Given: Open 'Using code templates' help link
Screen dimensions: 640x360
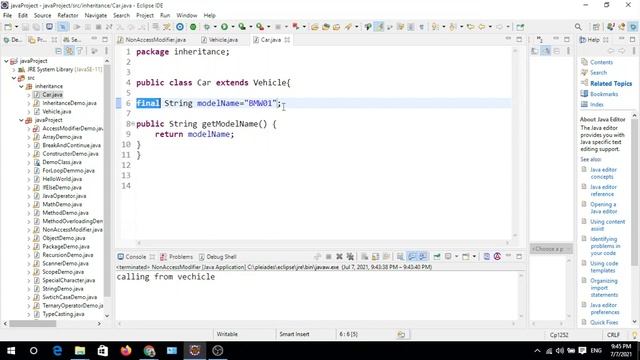Looking at the screenshot, I should click(x=604, y=267).
